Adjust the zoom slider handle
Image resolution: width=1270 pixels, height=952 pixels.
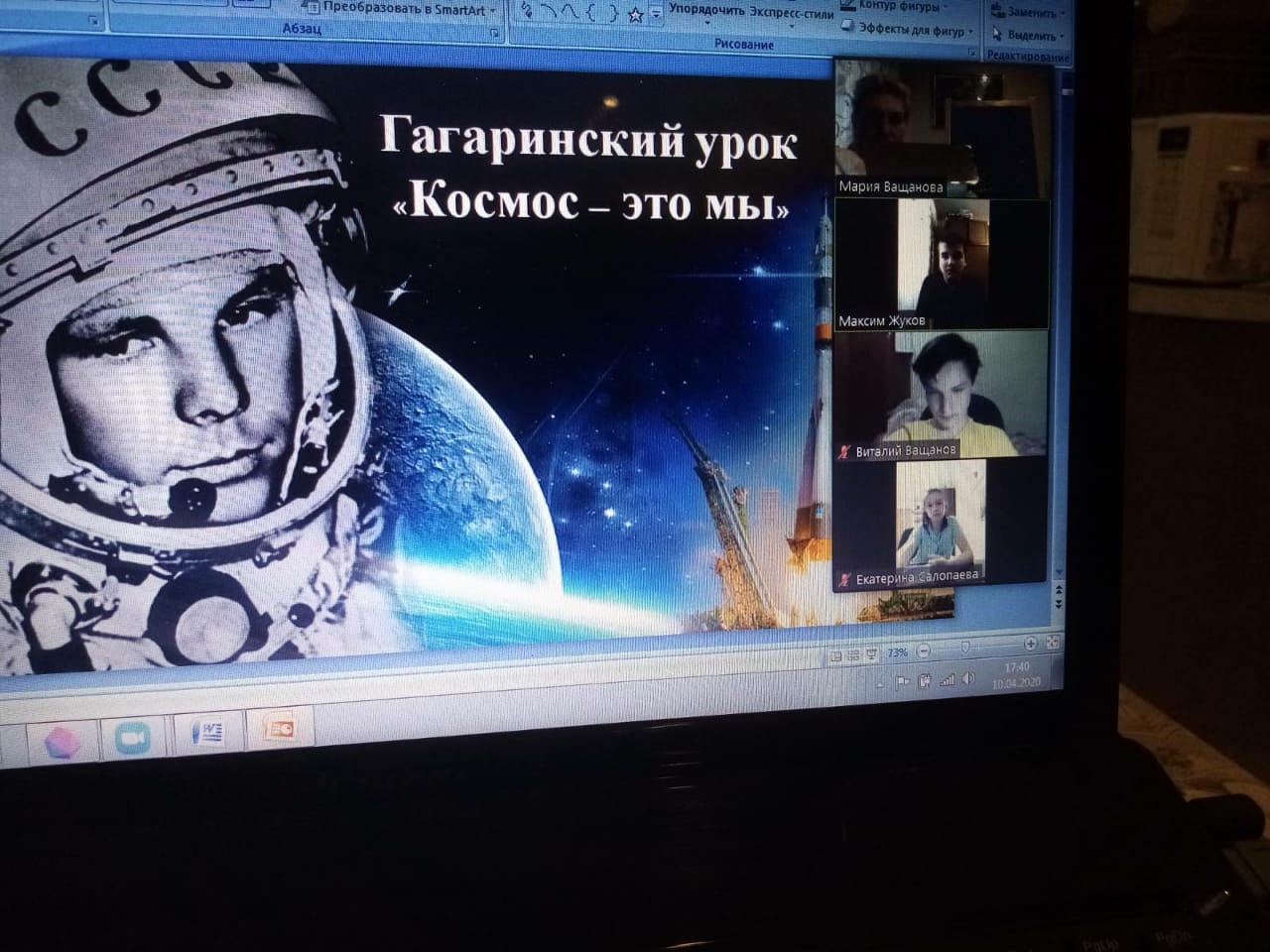click(x=964, y=647)
